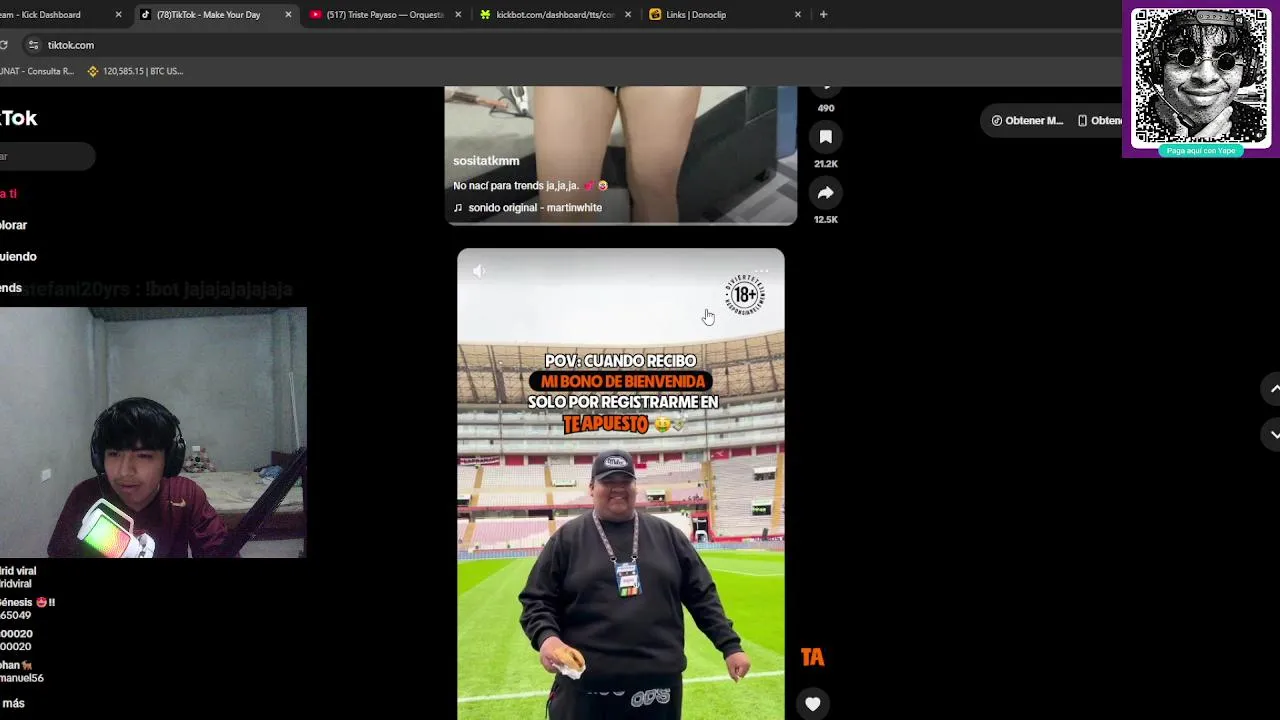This screenshot has height=720, width=1280.
Task: Switch to kickbot.com dashboard tab
Action: pyautogui.click(x=555, y=15)
